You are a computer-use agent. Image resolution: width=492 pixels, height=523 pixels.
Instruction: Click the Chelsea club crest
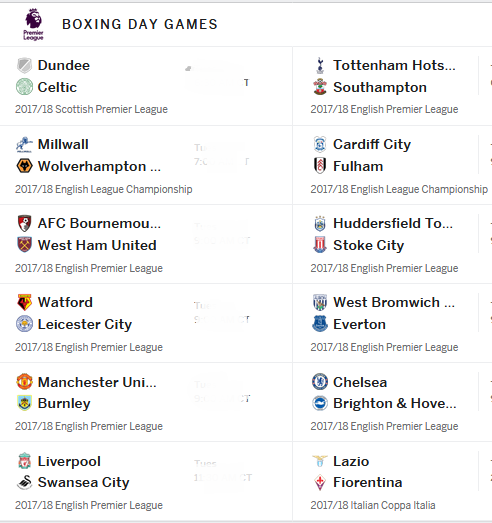pos(320,382)
